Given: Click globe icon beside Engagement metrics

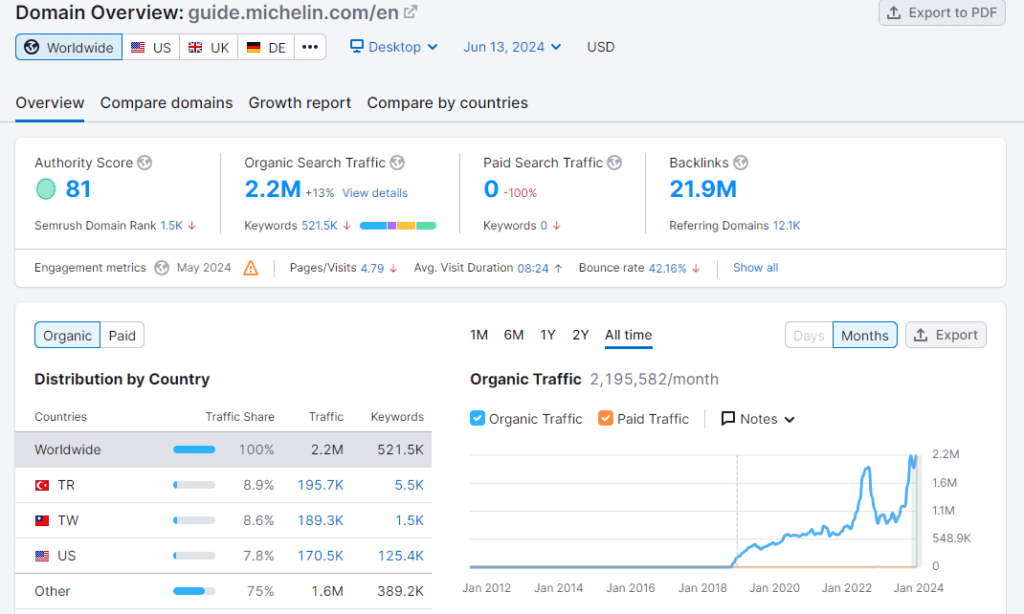Looking at the screenshot, I should [162, 268].
